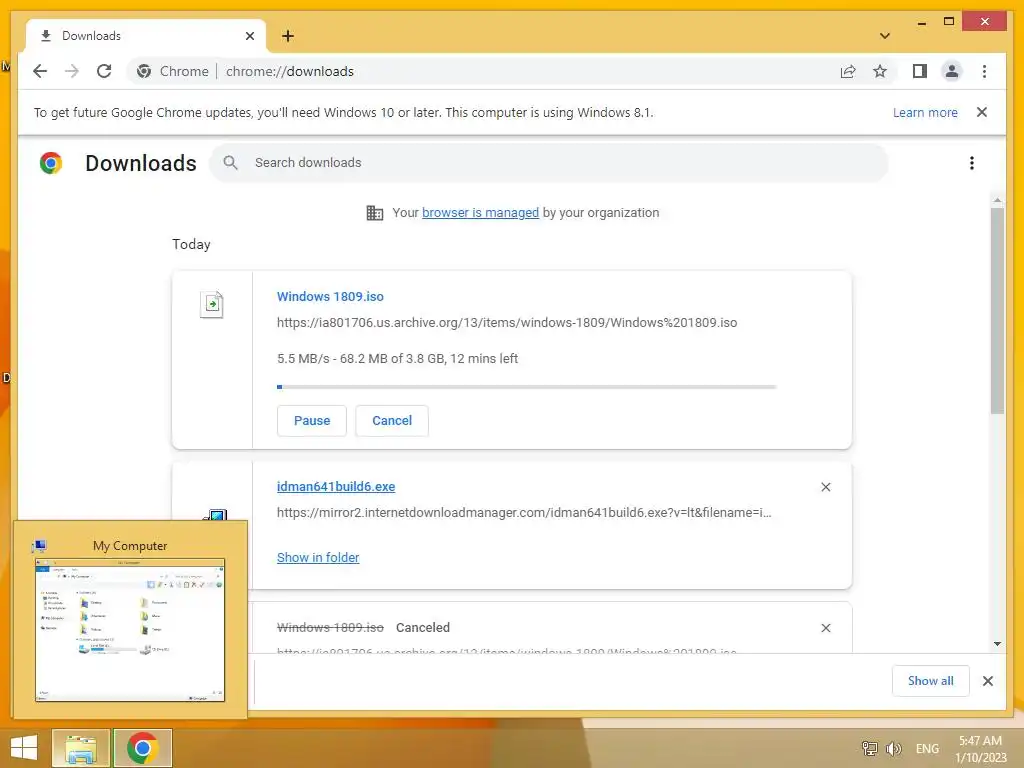Bookmark this tab with the star icon
This screenshot has height=768, width=1024.
pyautogui.click(x=880, y=71)
